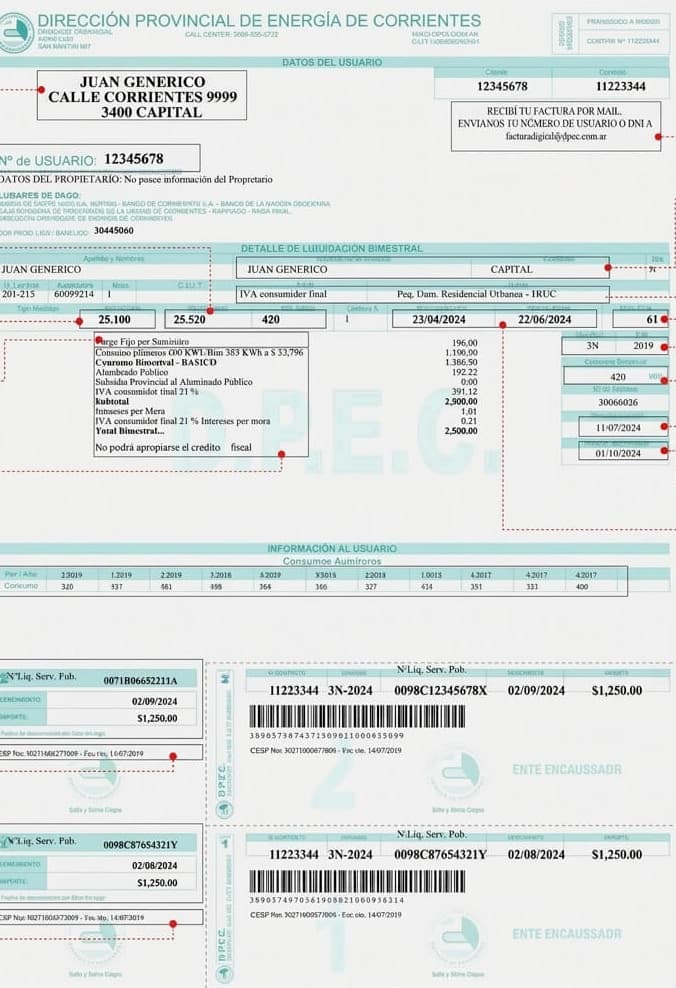
Task: Click date 02/09/2024 in left stub
Action: (x=154, y=701)
